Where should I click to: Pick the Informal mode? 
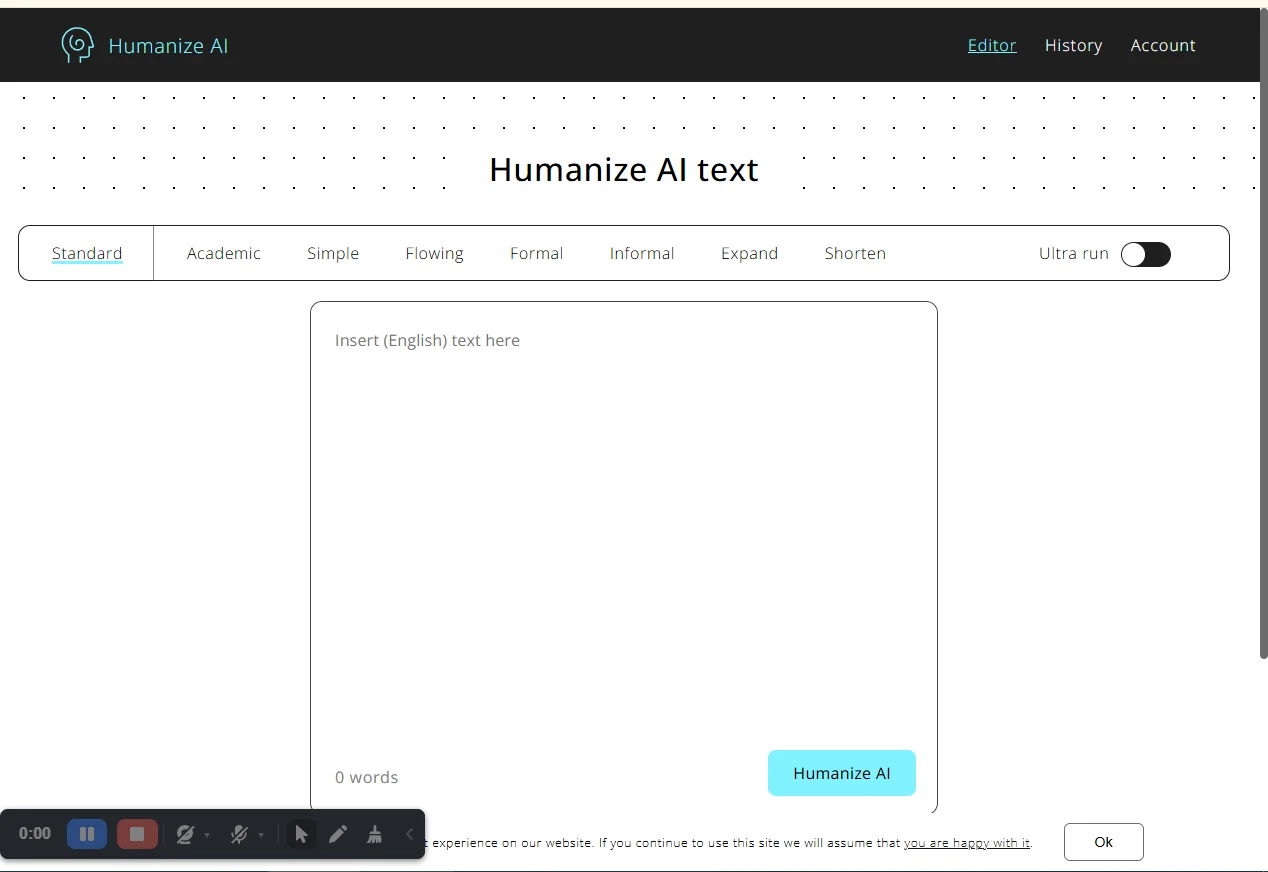click(x=642, y=254)
